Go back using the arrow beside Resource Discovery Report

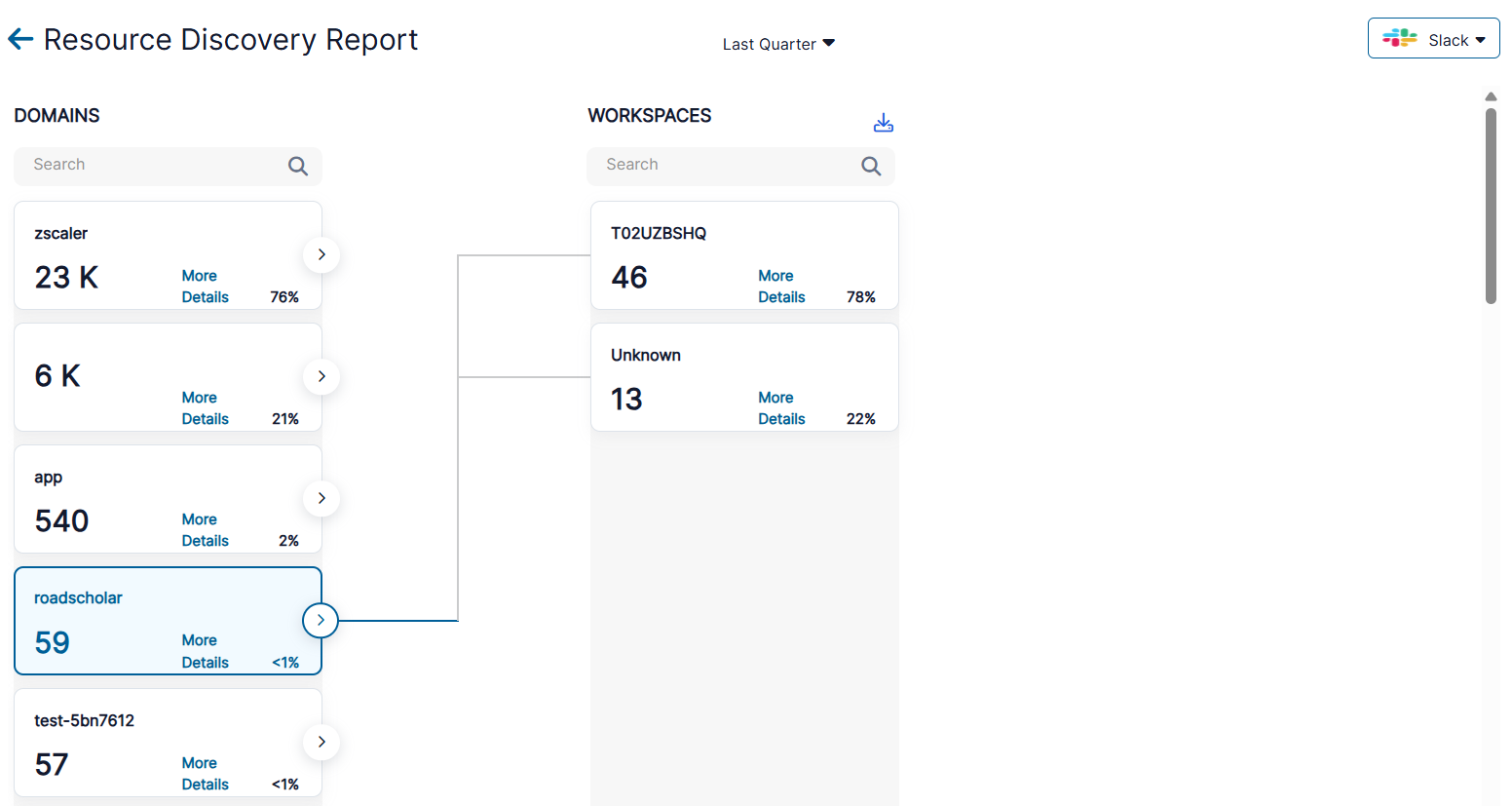[20, 39]
